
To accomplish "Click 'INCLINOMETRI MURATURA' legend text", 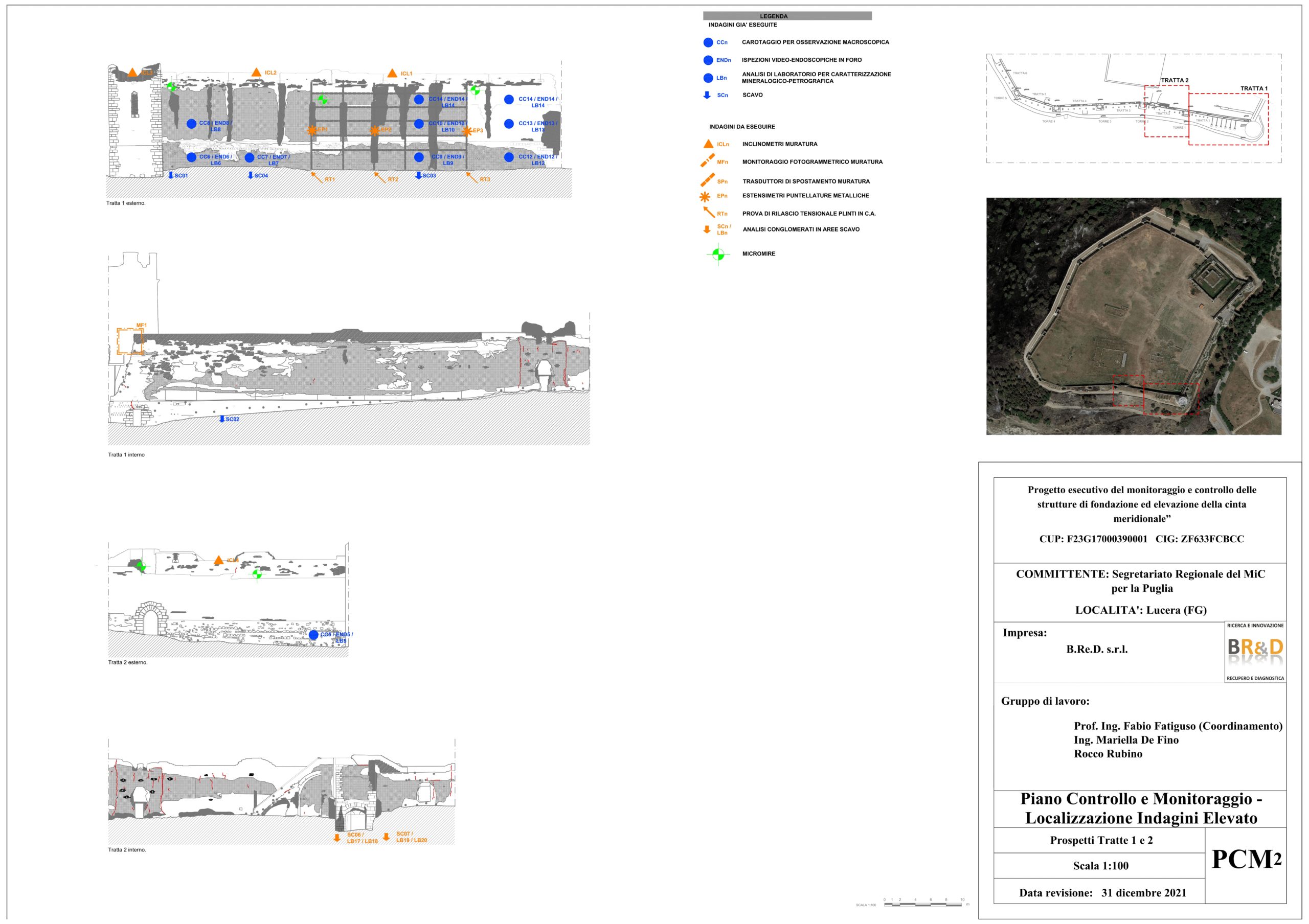I will 780,144.
